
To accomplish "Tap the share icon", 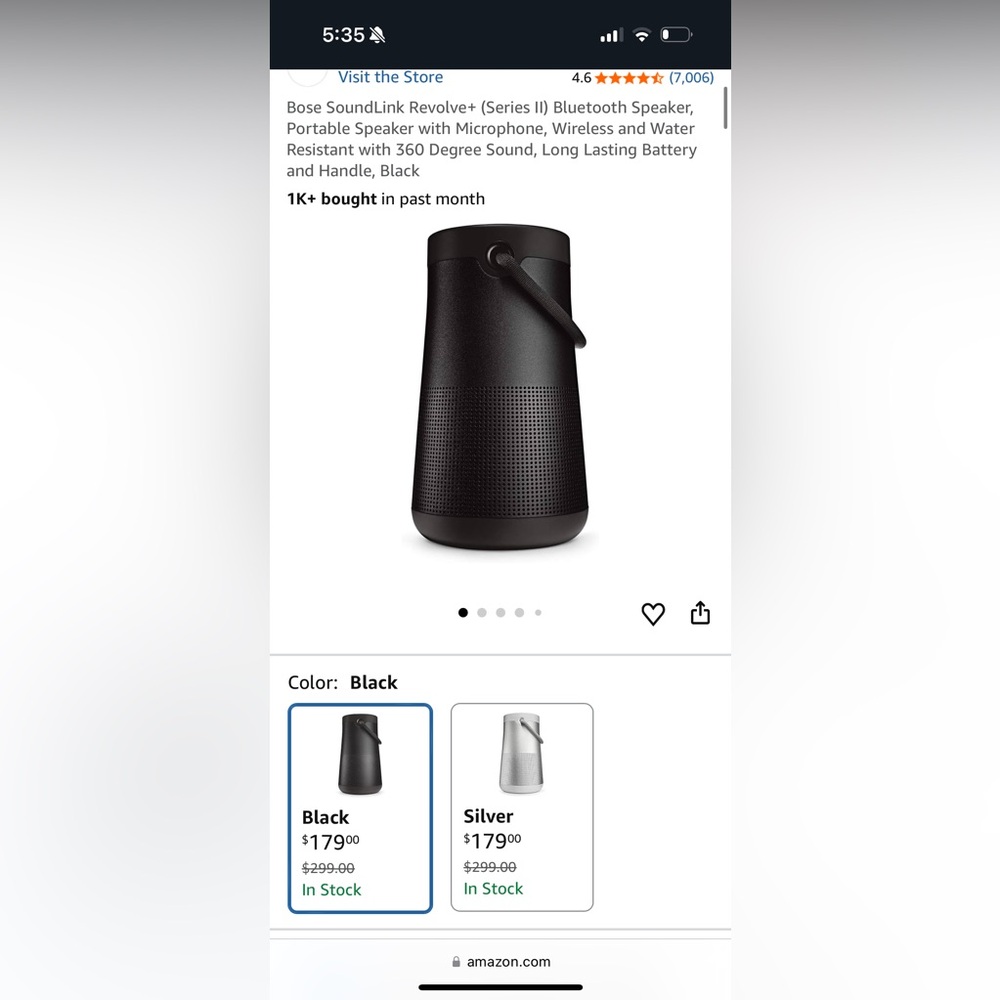I will [x=700, y=612].
